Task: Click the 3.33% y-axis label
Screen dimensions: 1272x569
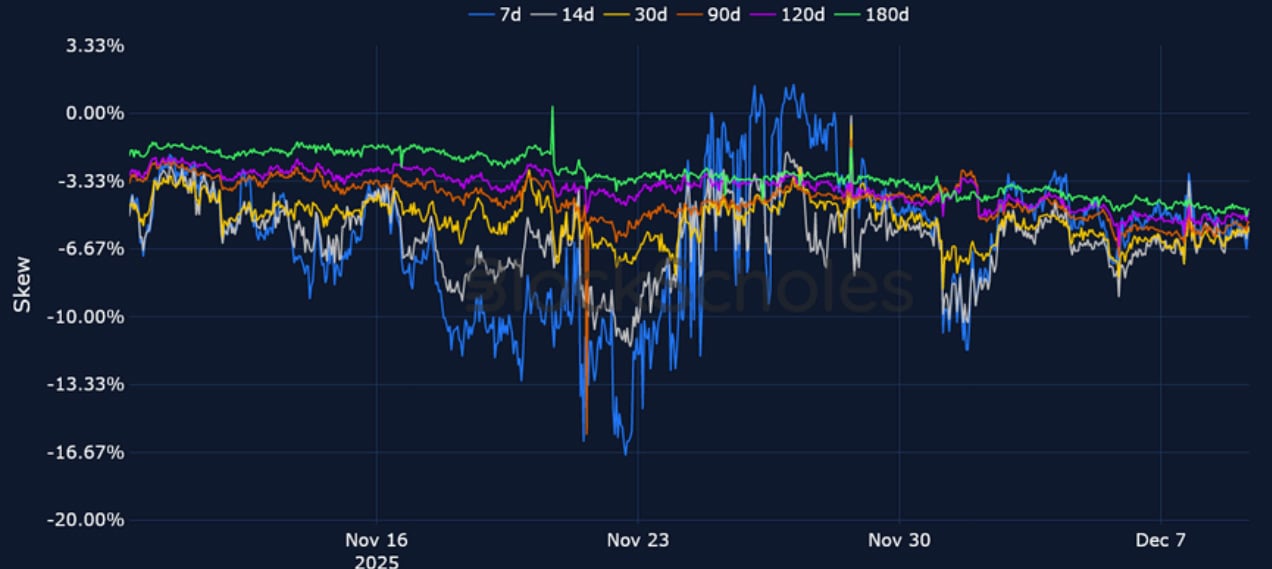Action: pos(95,46)
